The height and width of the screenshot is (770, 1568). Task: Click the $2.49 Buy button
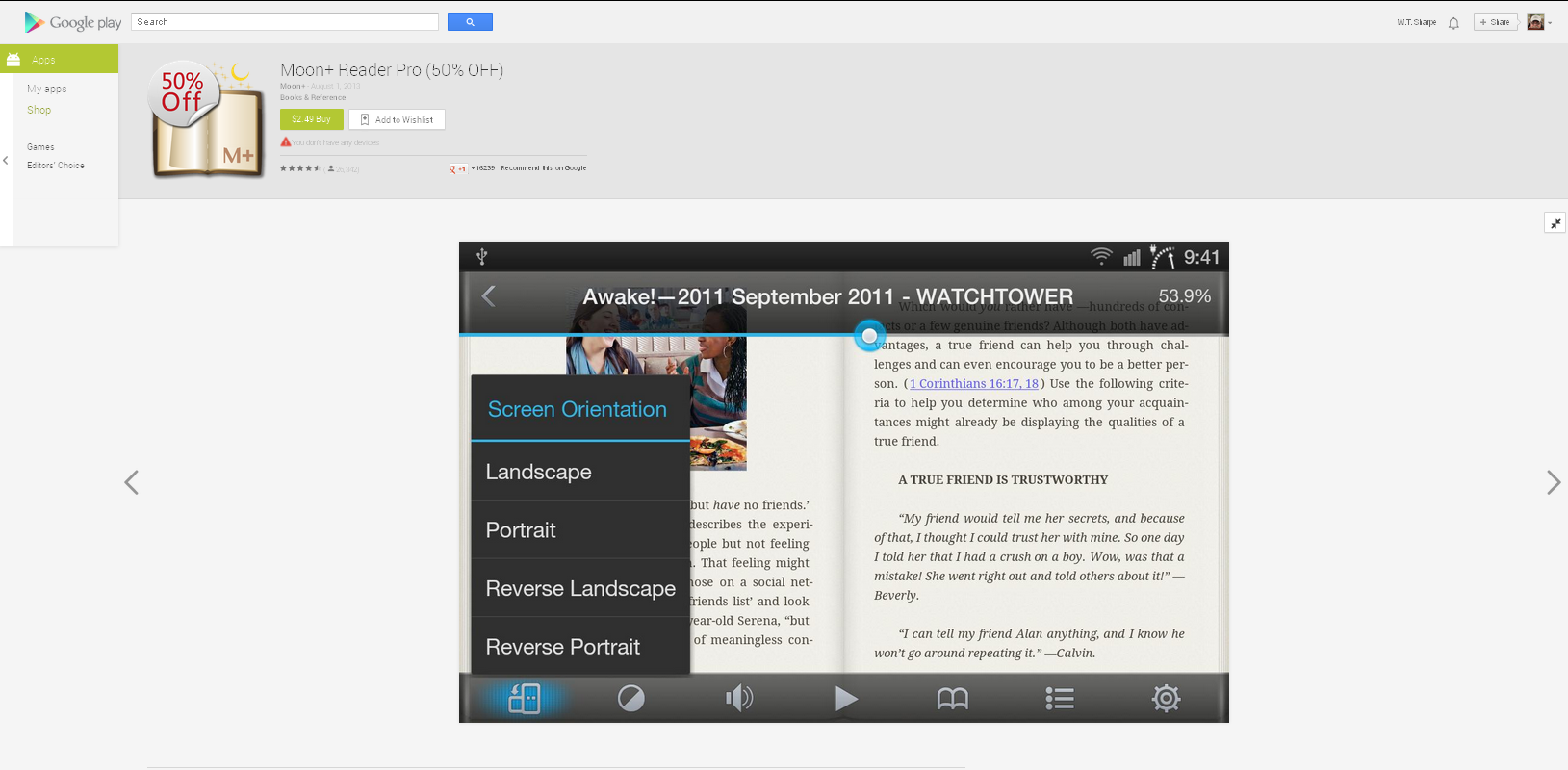coord(311,119)
